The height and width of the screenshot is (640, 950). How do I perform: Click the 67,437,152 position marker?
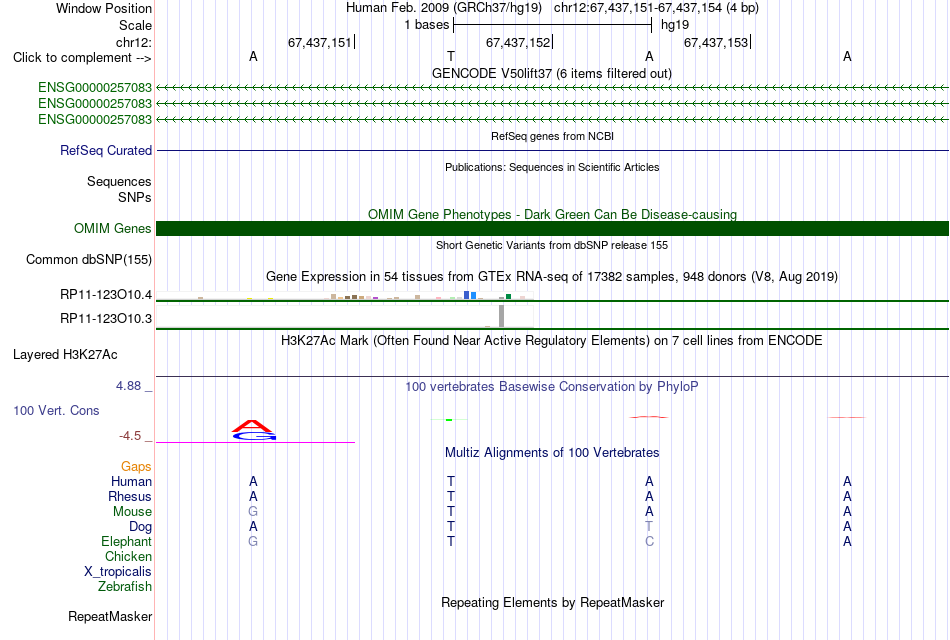[519, 42]
